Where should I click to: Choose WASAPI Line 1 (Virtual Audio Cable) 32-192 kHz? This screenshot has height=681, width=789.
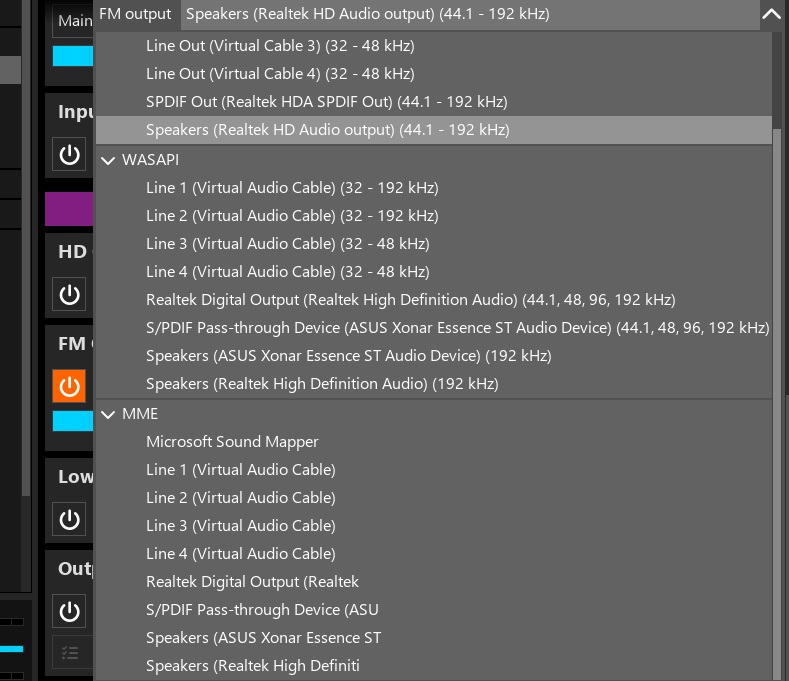[434, 188]
